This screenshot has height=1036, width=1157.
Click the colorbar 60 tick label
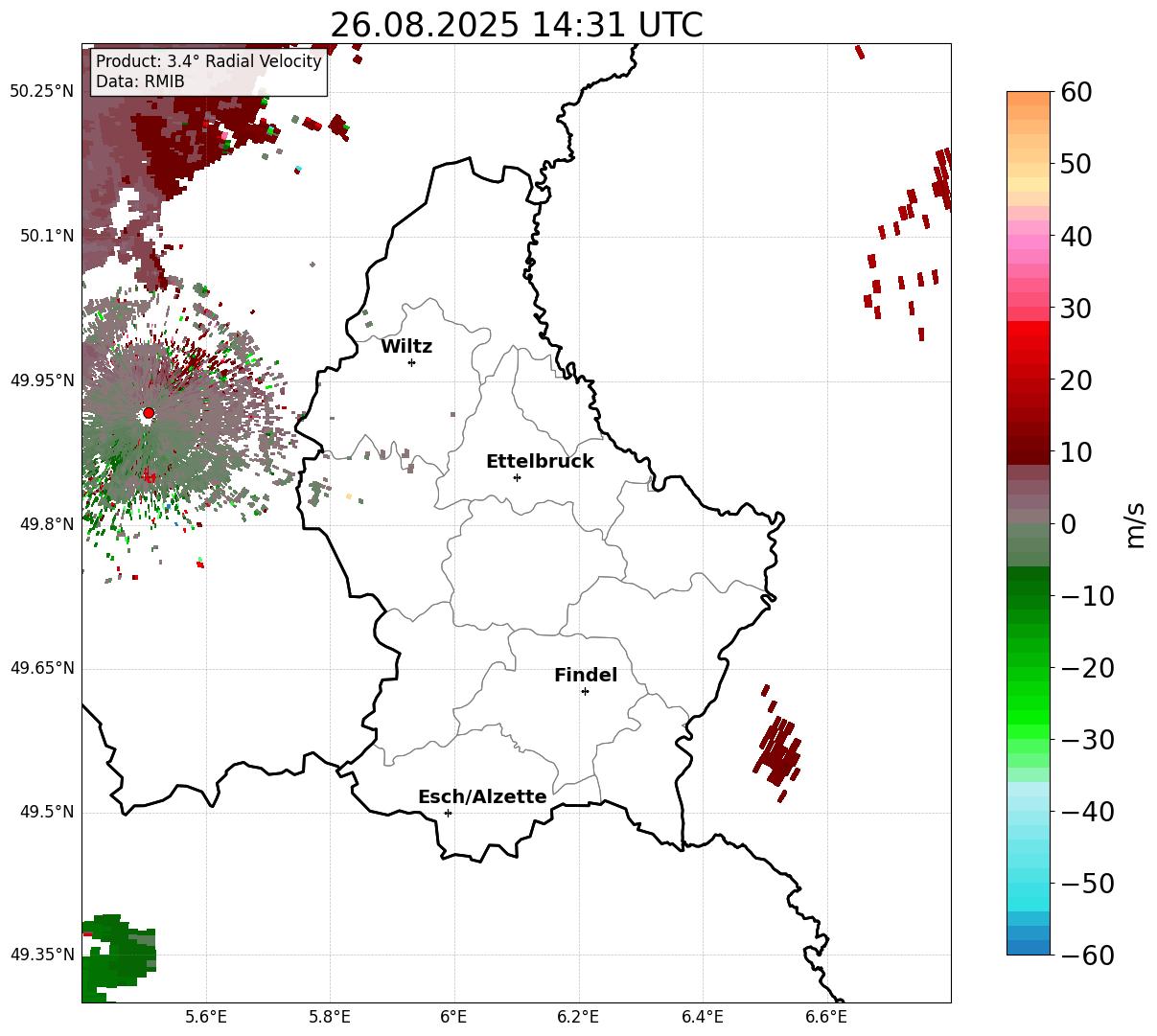1076,92
